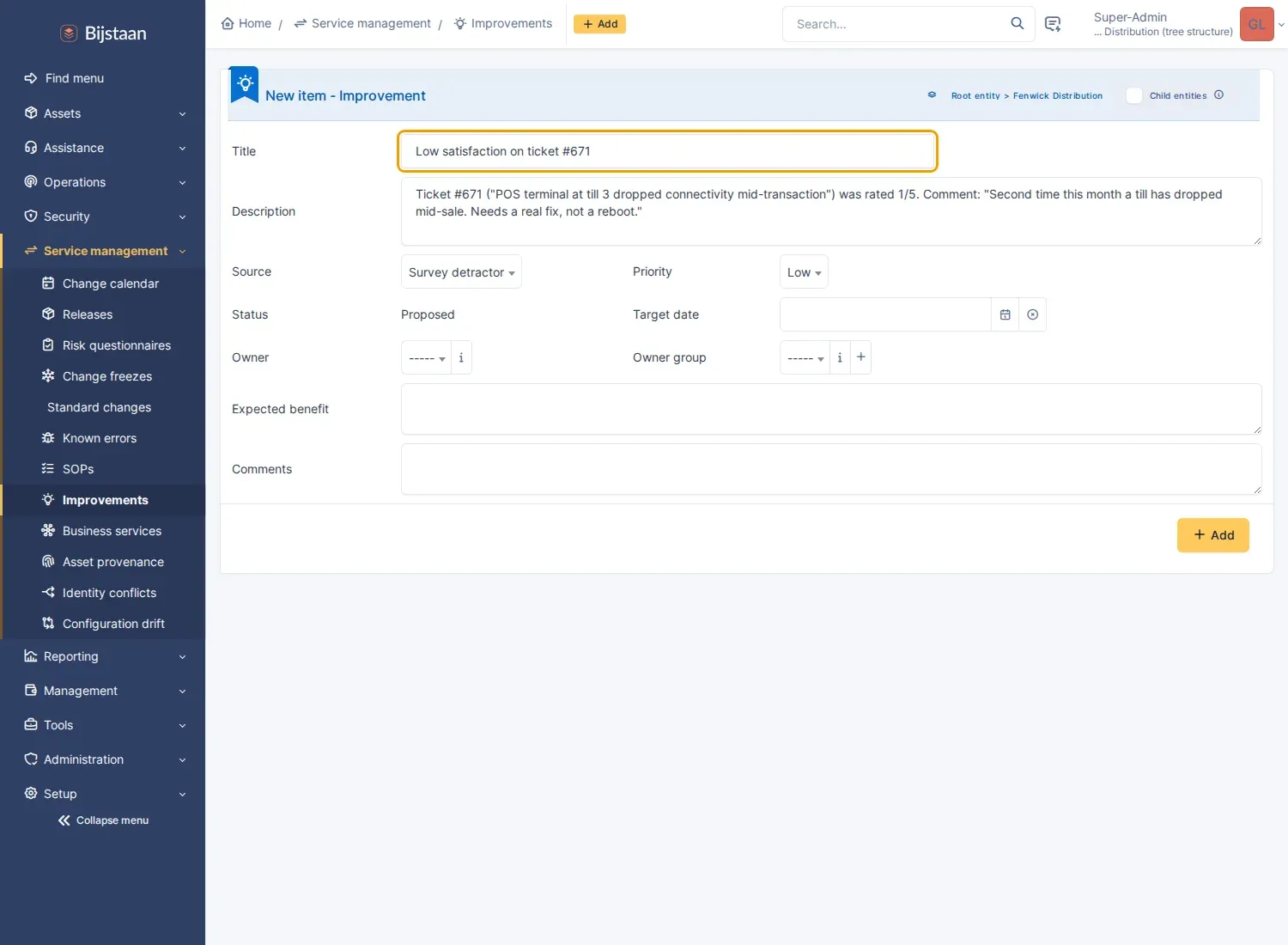Viewport: 1288px width, 945px height.
Task: Click the top breadcrumb Add button
Action: (x=599, y=24)
